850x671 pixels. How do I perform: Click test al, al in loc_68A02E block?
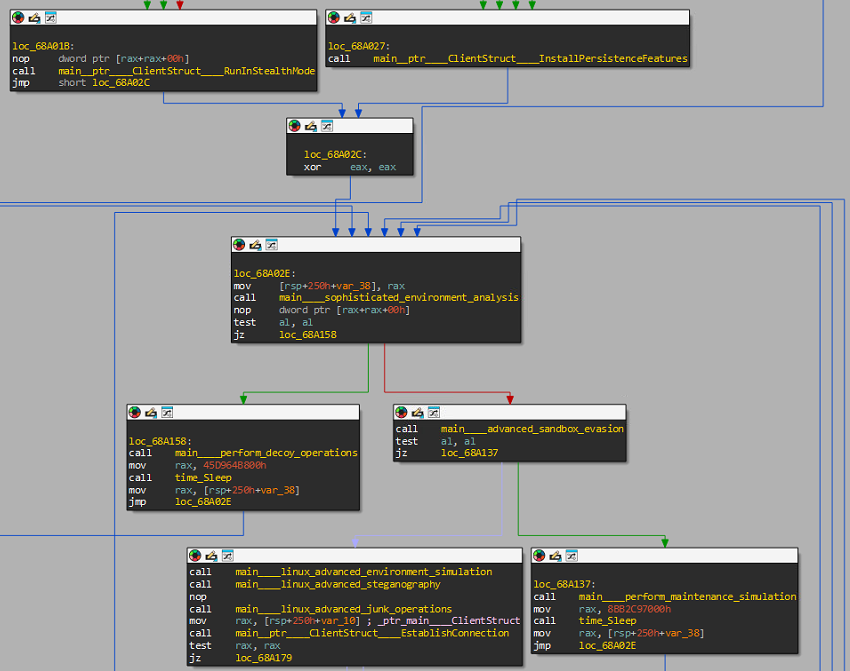(273, 322)
